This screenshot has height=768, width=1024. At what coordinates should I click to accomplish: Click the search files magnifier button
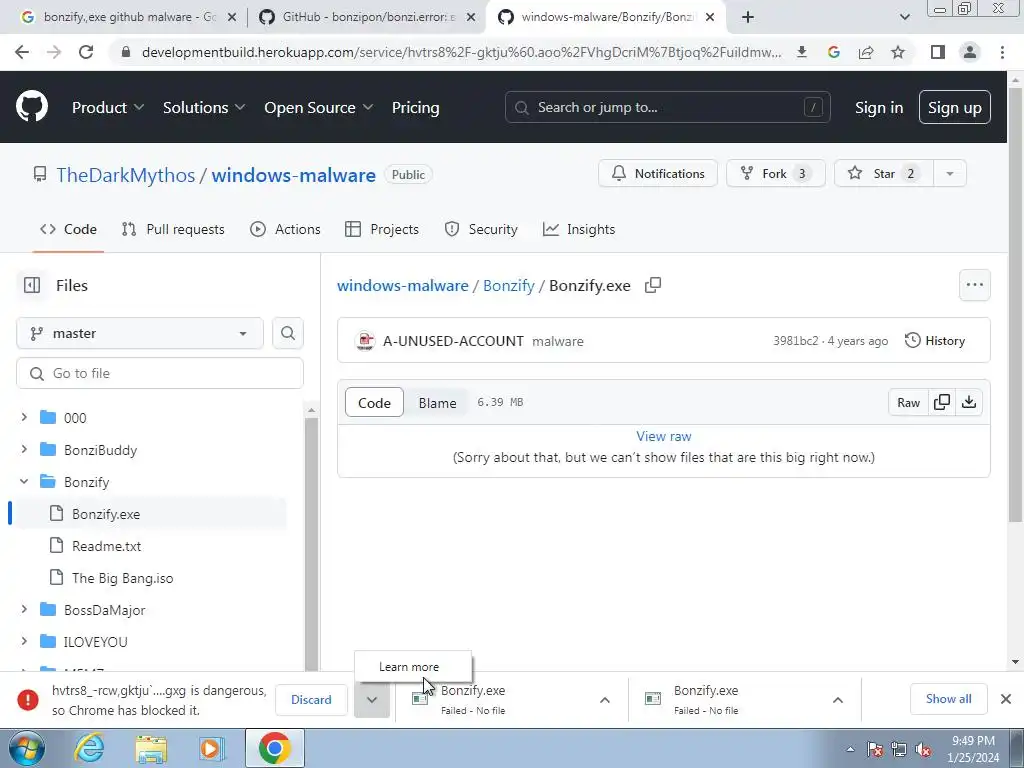287,333
